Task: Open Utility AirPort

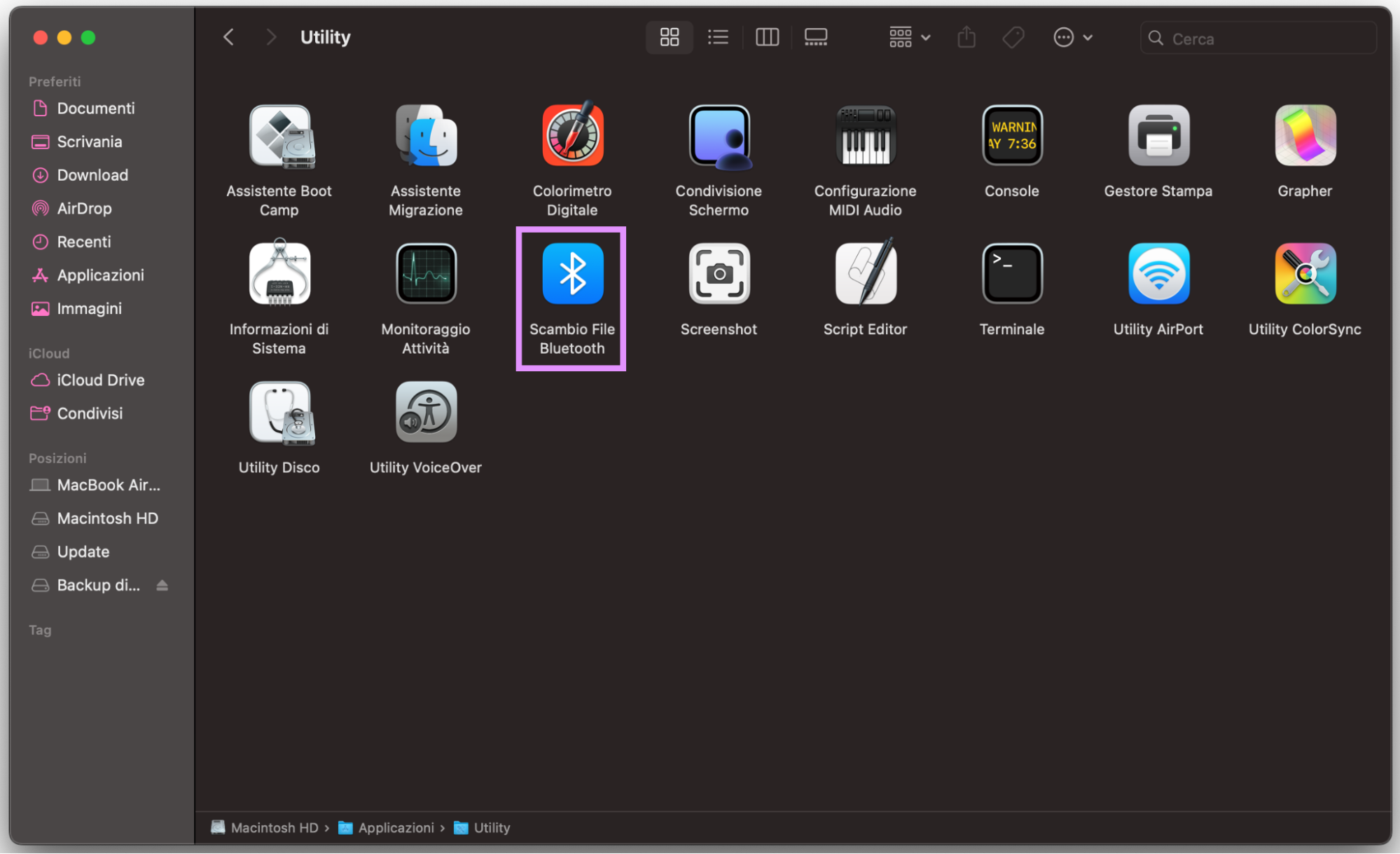Action: click(1158, 273)
